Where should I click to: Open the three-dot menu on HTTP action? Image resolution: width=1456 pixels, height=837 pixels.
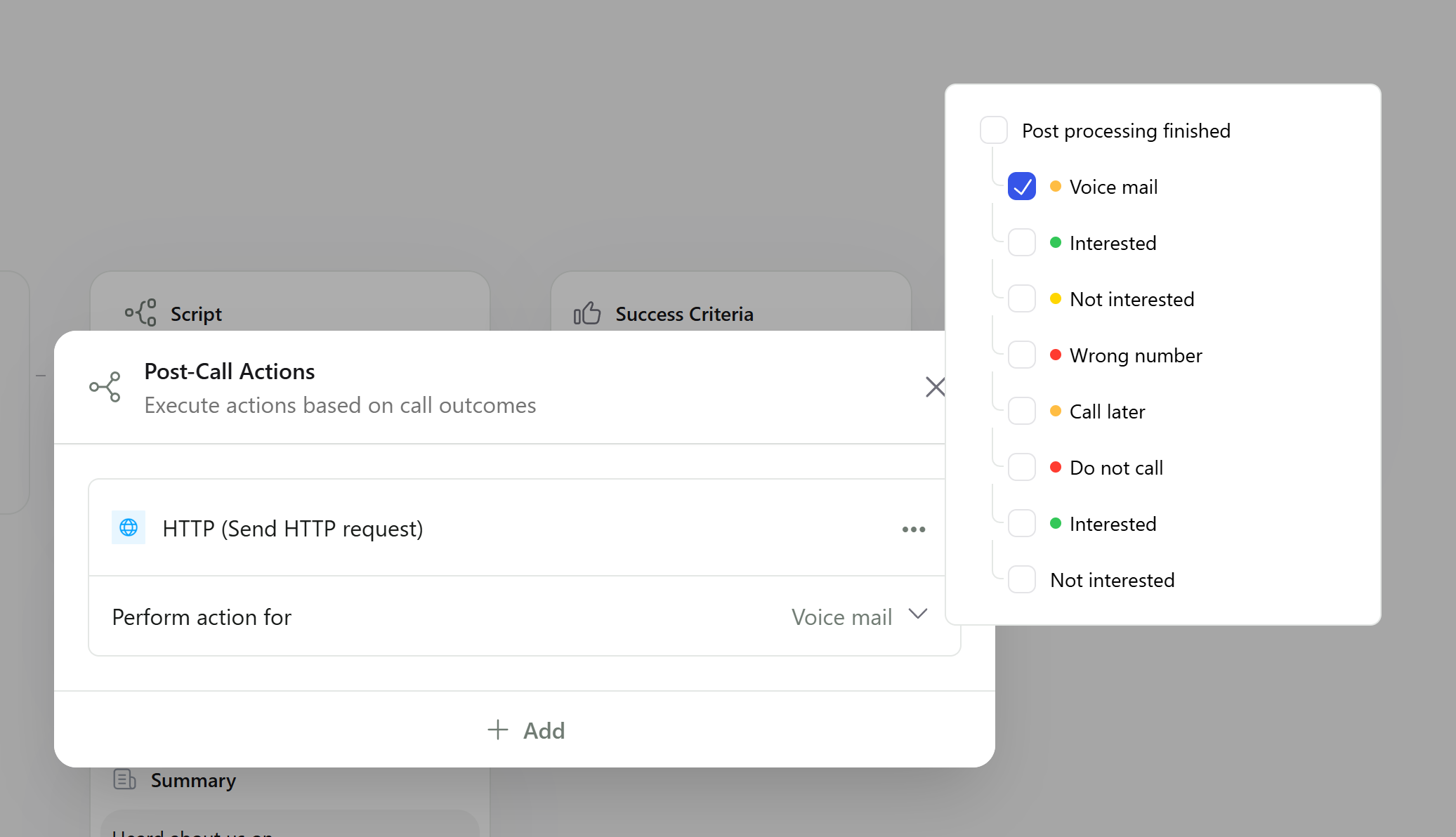913,529
